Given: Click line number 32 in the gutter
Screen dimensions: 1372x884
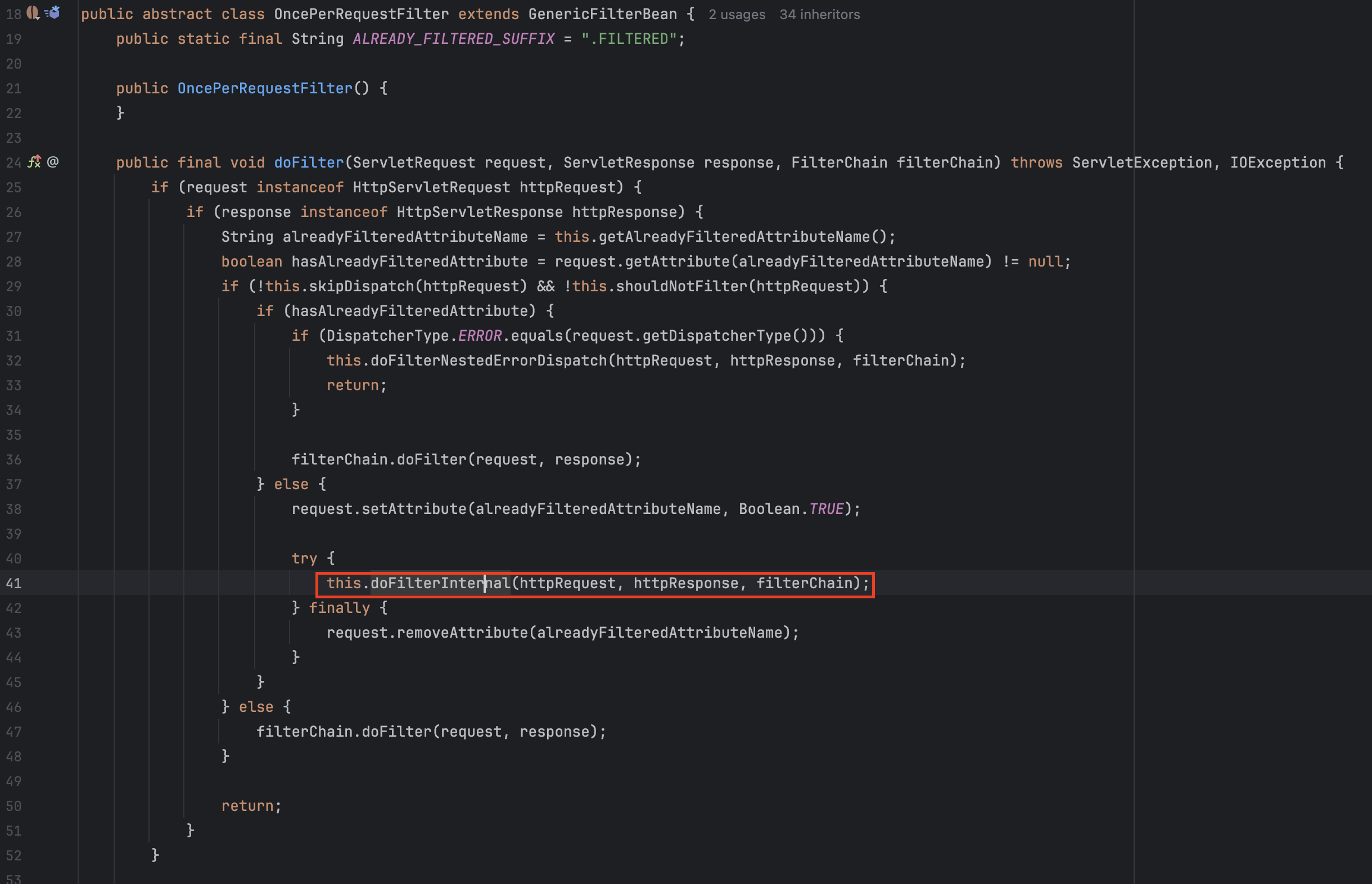Looking at the screenshot, I should point(13,361).
